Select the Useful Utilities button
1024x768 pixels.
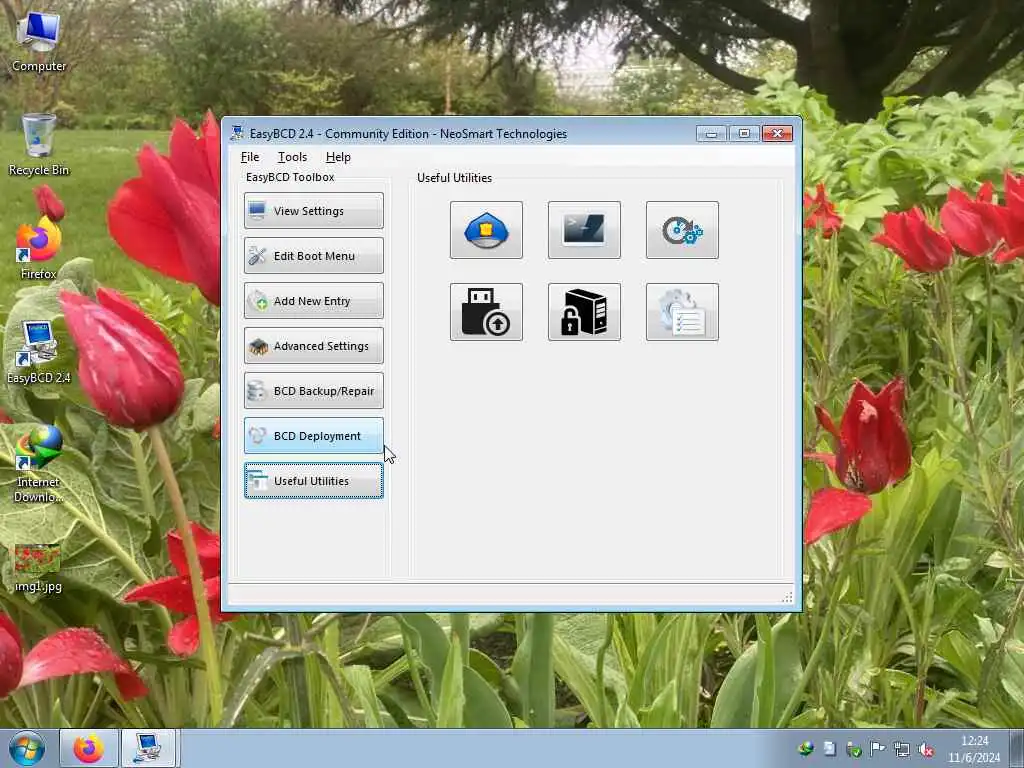click(x=313, y=481)
